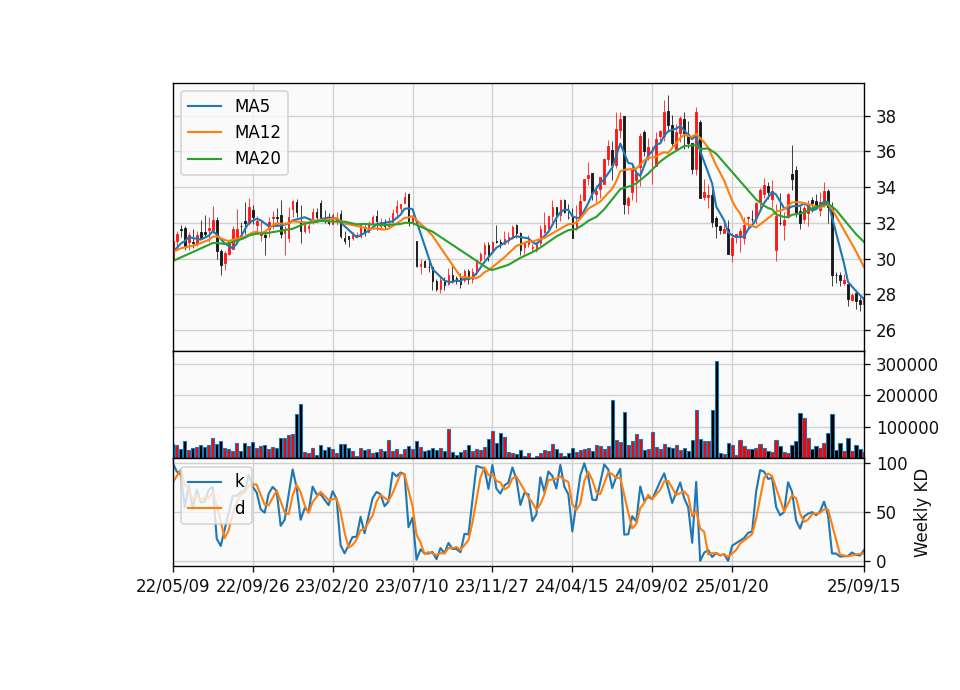Click the price axis value 26
960x690 pixels.
886,331
